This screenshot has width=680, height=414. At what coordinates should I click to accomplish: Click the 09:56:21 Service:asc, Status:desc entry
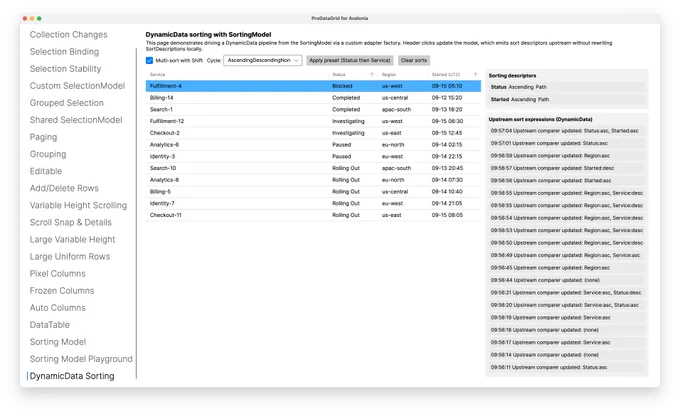coord(566,293)
